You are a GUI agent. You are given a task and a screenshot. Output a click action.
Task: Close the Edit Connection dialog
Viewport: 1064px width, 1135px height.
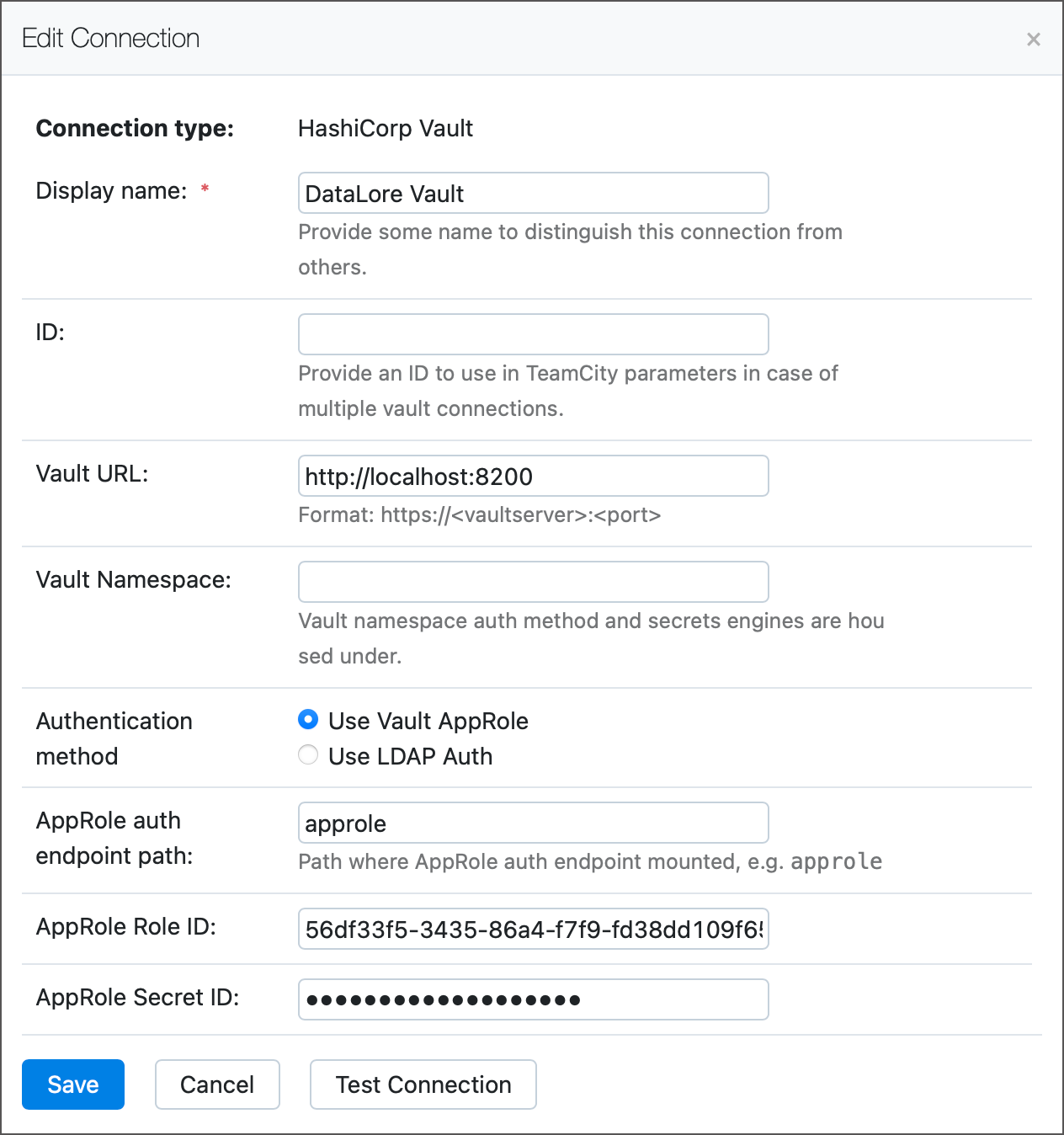tap(1033, 39)
